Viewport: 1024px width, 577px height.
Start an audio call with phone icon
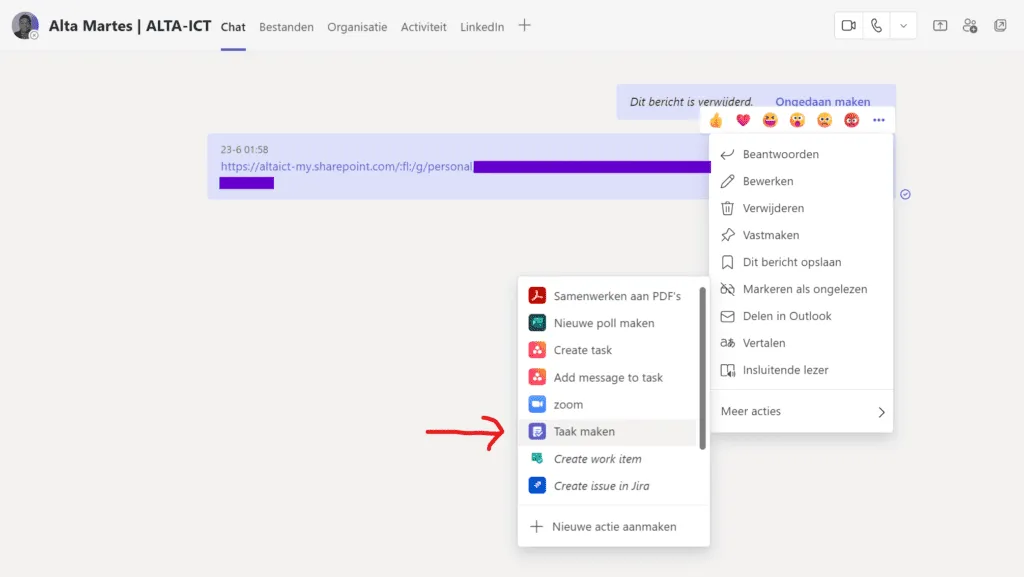pos(877,26)
